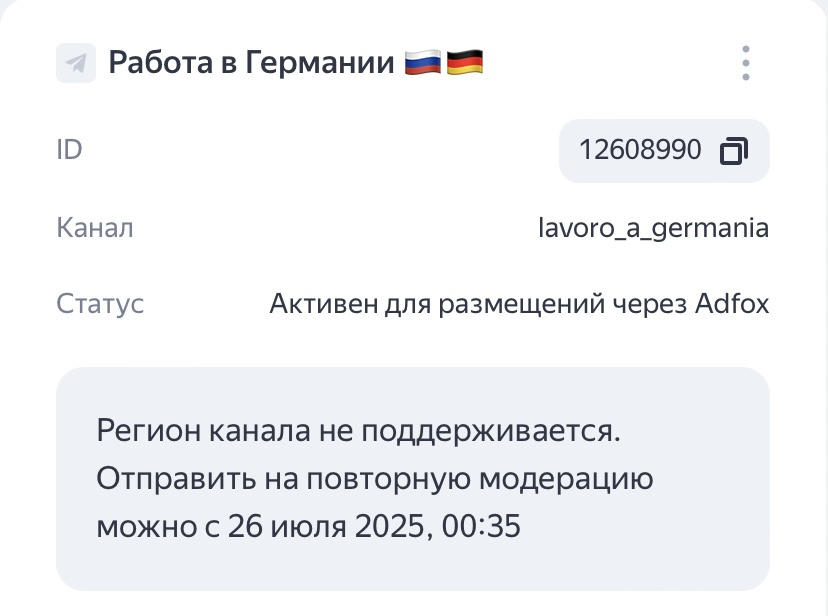This screenshot has width=828, height=616.
Task: Open the three-dot options menu
Action: pos(746,63)
